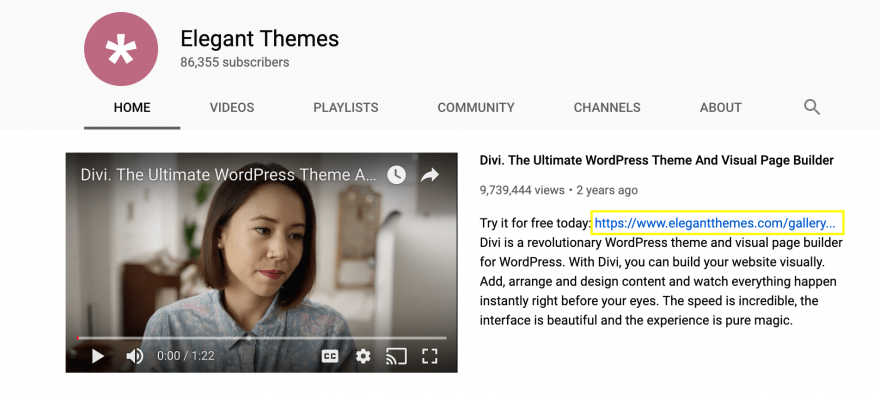
Task: Open the elegantthemes.com gallery link
Action: pyautogui.click(x=715, y=223)
